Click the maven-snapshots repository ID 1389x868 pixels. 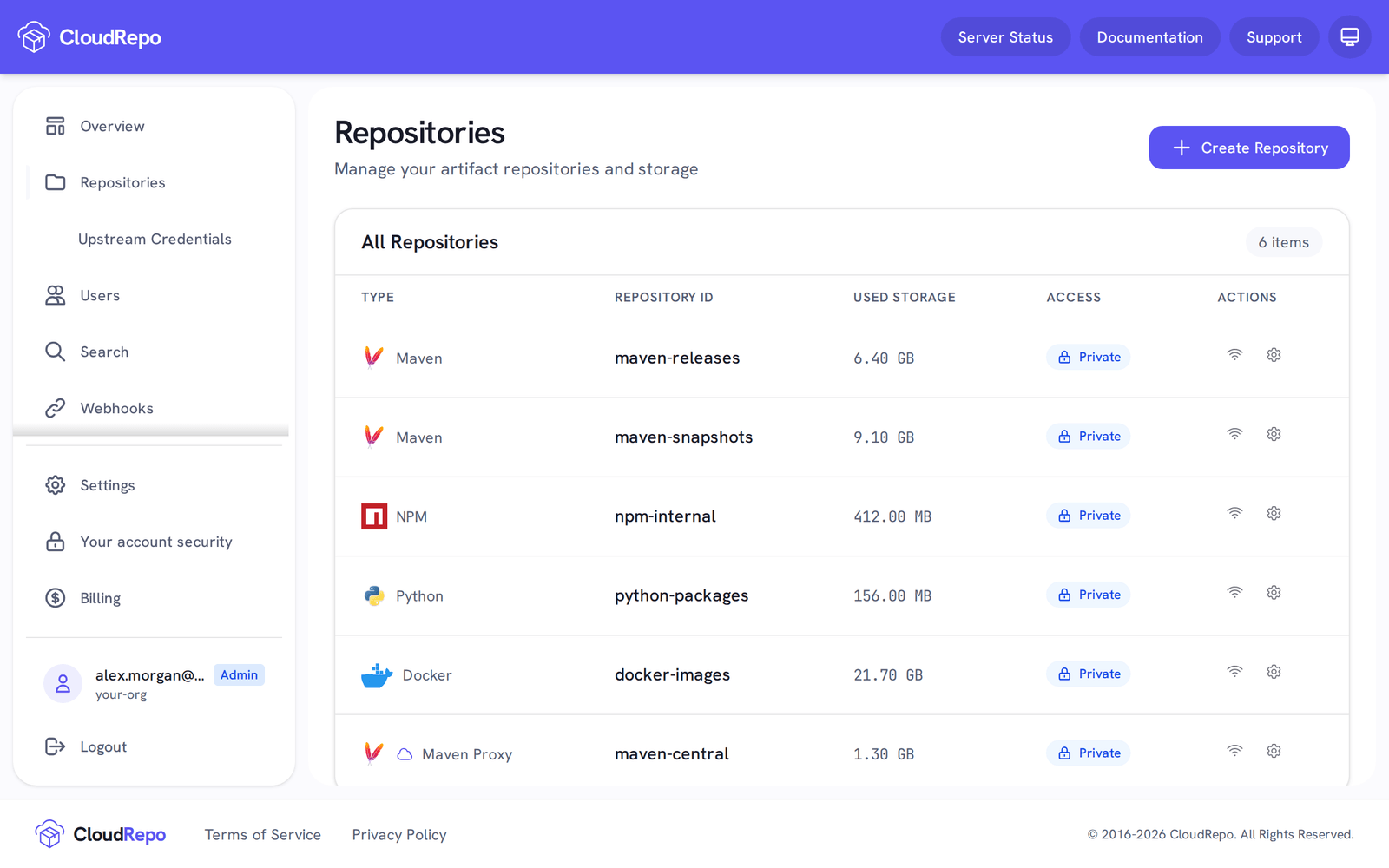pyautogui.click(x=684, y=437)
